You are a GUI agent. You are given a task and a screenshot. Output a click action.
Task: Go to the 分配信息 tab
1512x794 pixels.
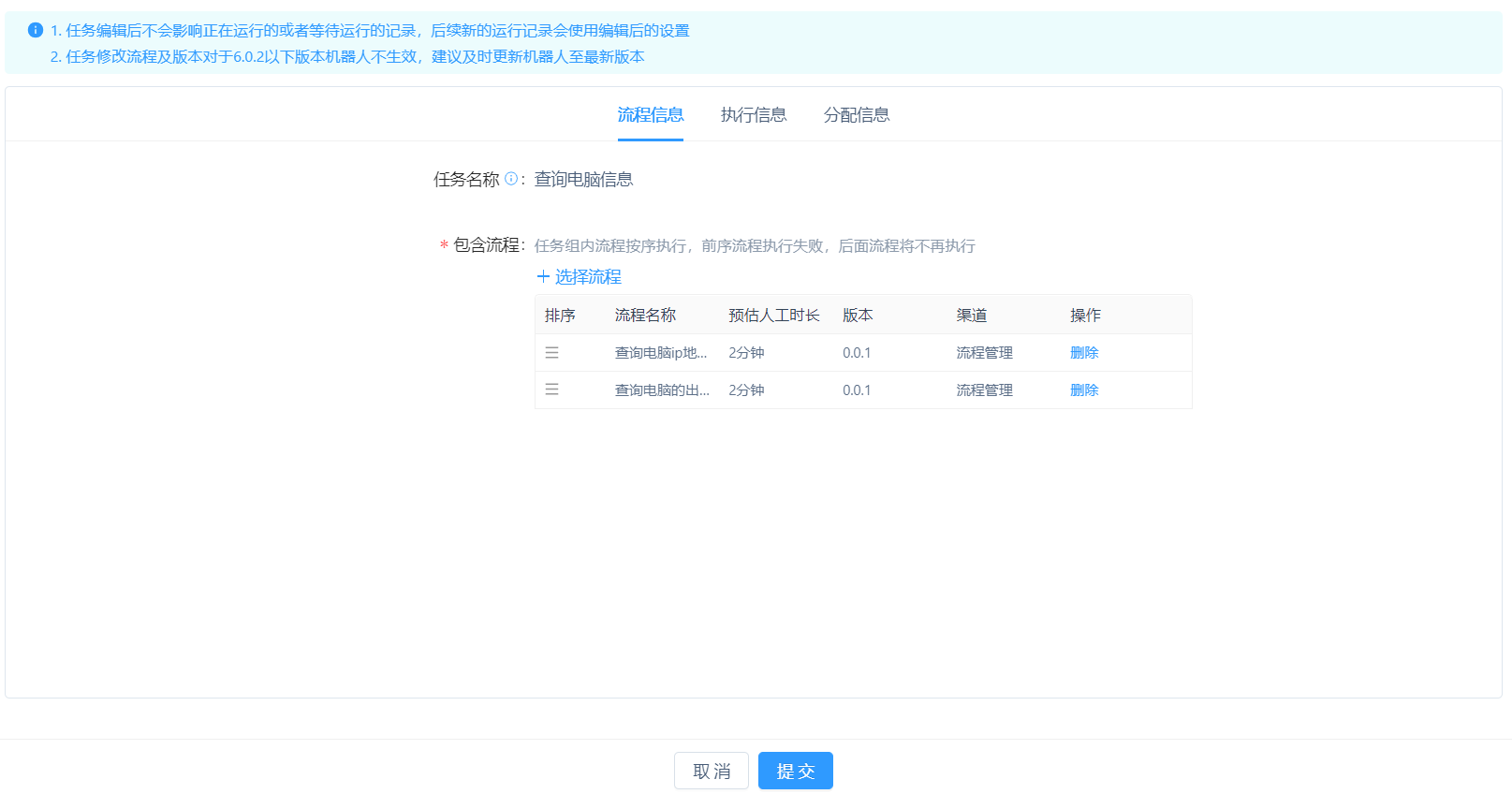pos(856,115)
